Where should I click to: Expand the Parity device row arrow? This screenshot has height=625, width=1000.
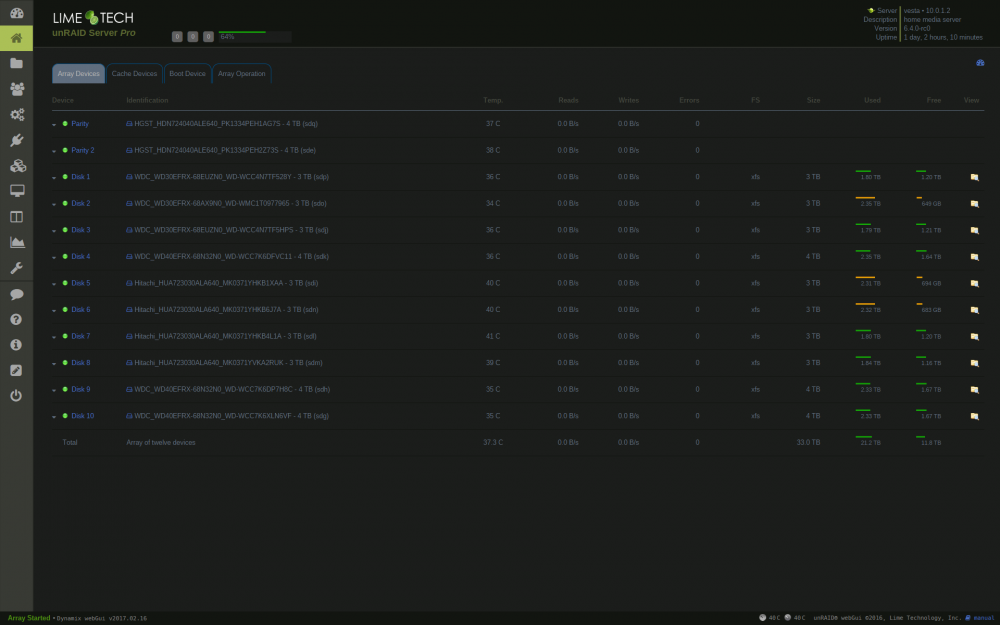point(54,125)
